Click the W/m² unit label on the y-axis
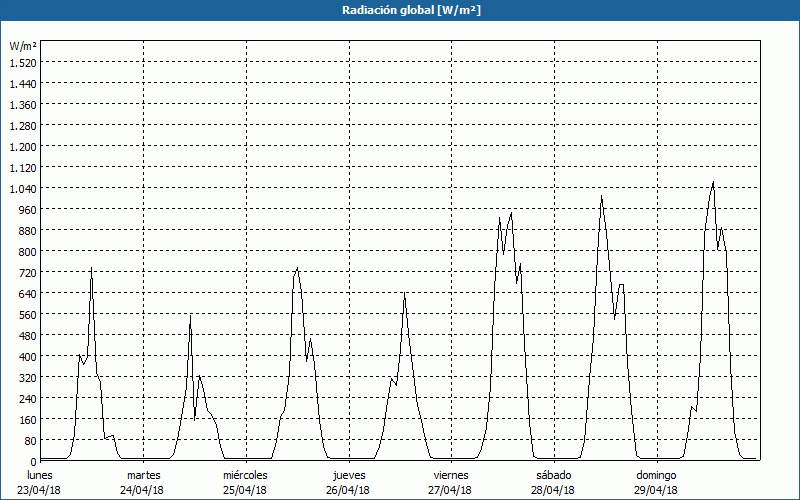Image resolution: width=800 pixels, height=500 pixels. click(x=23, y=46)
